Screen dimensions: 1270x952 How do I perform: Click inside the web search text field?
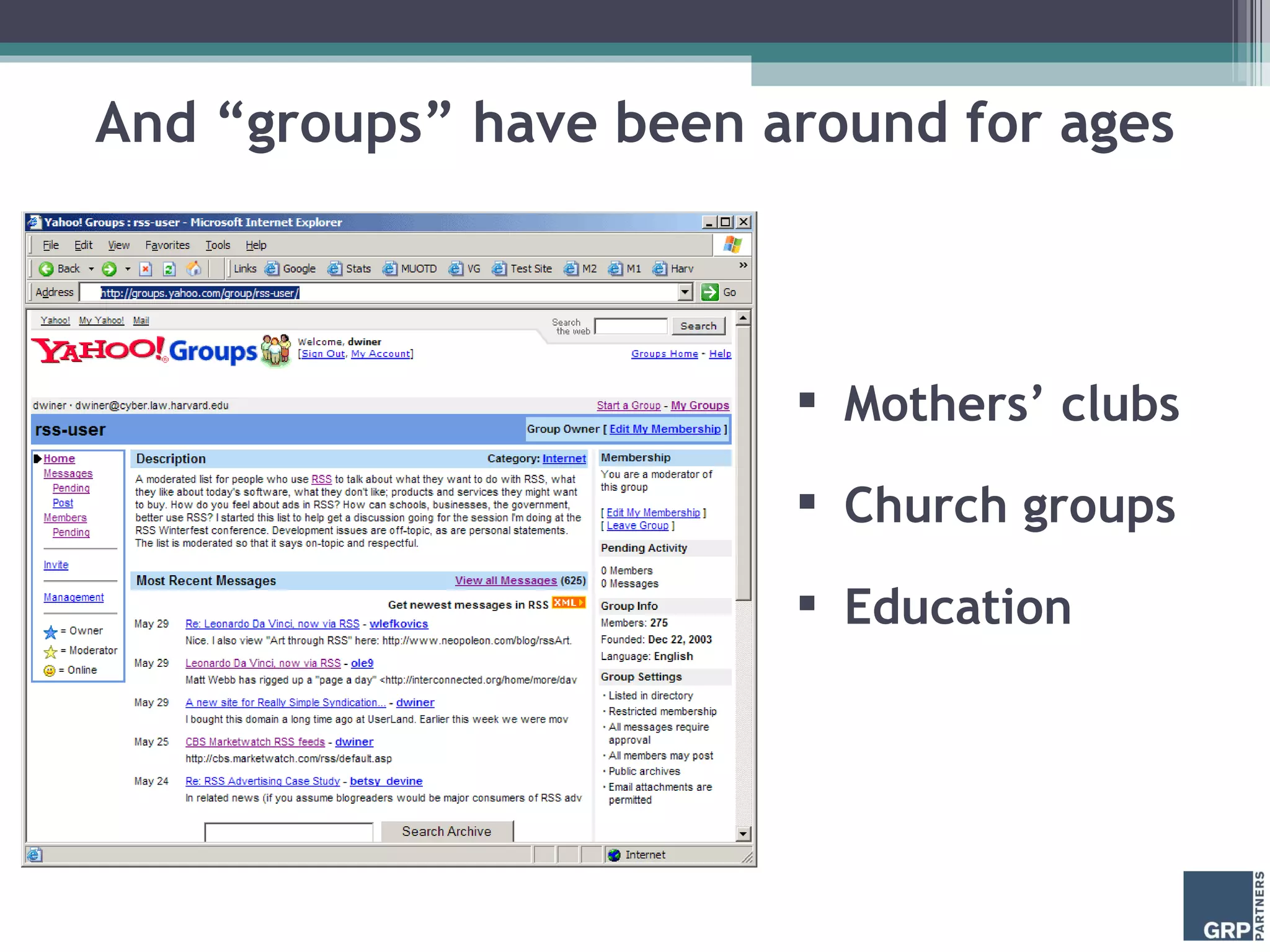(631, 326)
